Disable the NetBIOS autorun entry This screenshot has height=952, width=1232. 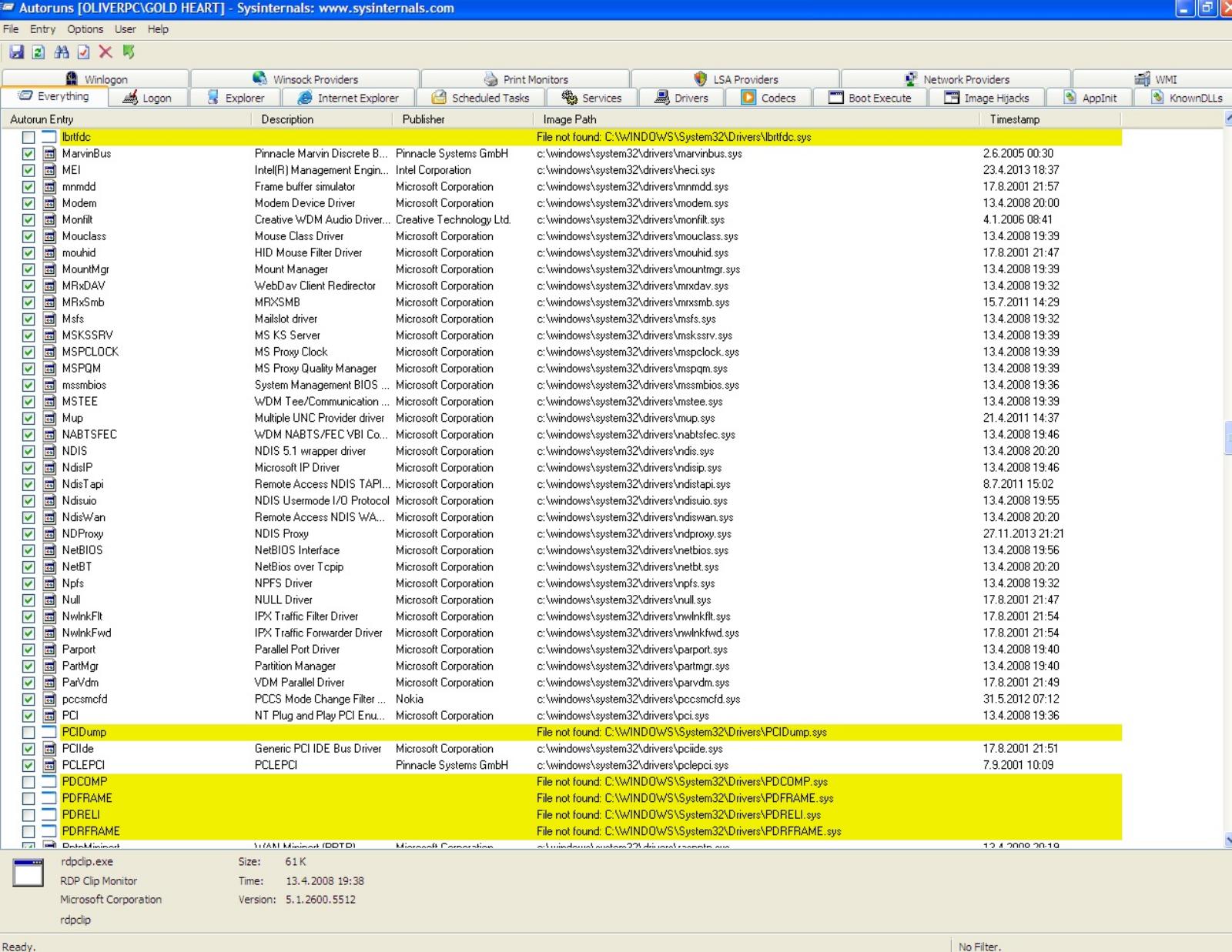pos(28,550)
